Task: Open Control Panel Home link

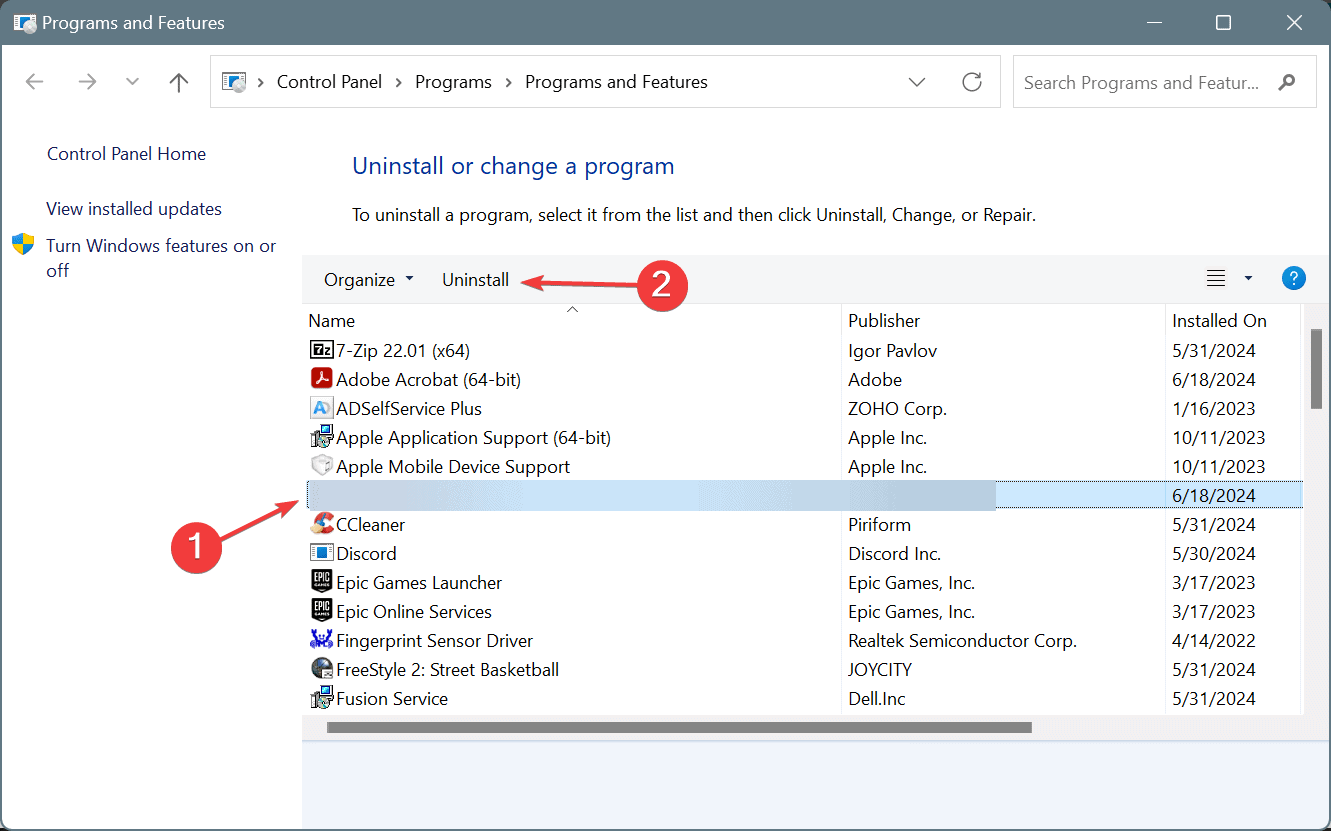Action: click(126, 154)
